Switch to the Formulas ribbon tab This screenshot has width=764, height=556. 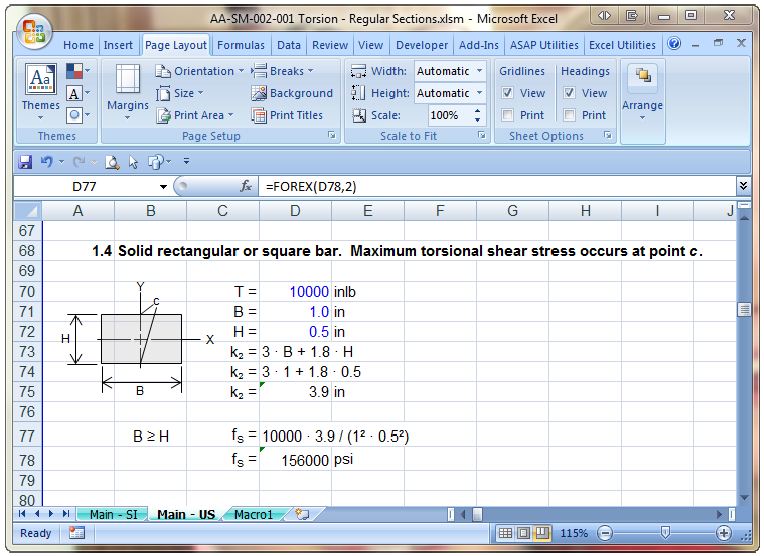241,45
